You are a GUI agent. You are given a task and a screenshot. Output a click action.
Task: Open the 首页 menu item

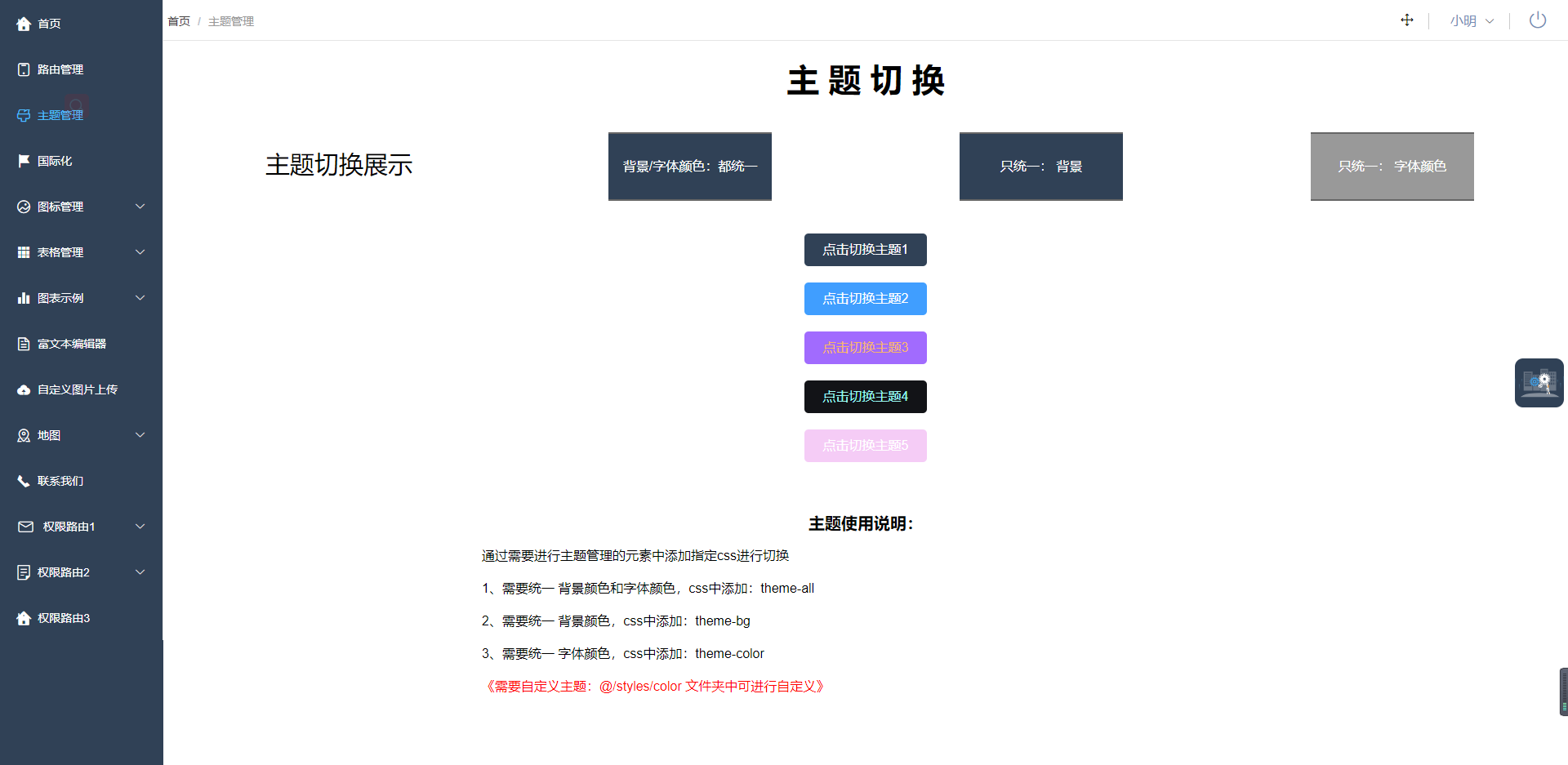[x=82, y=24]
